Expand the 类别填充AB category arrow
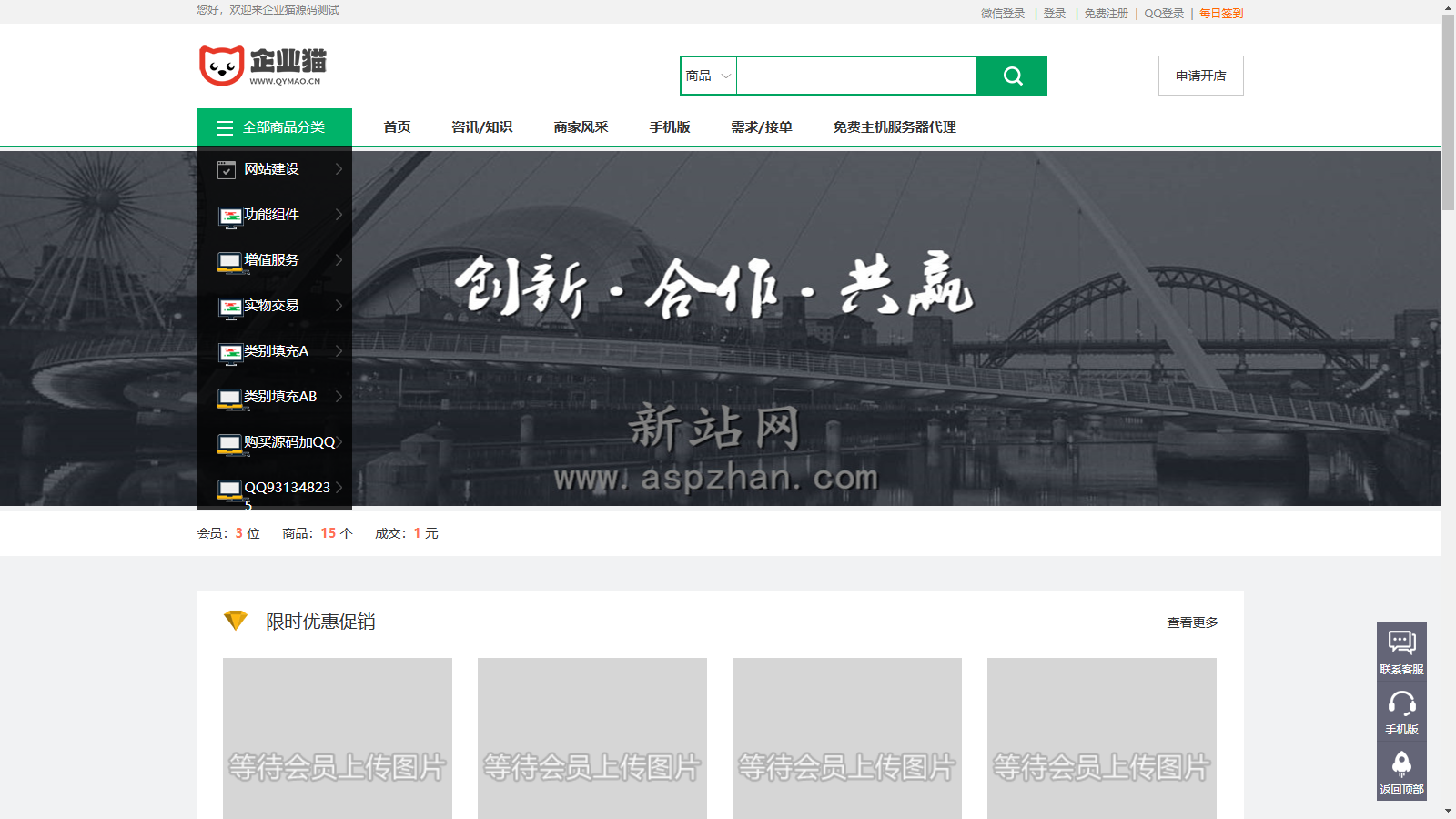Viewport: 1456px width, 819px height. point(339,396)
